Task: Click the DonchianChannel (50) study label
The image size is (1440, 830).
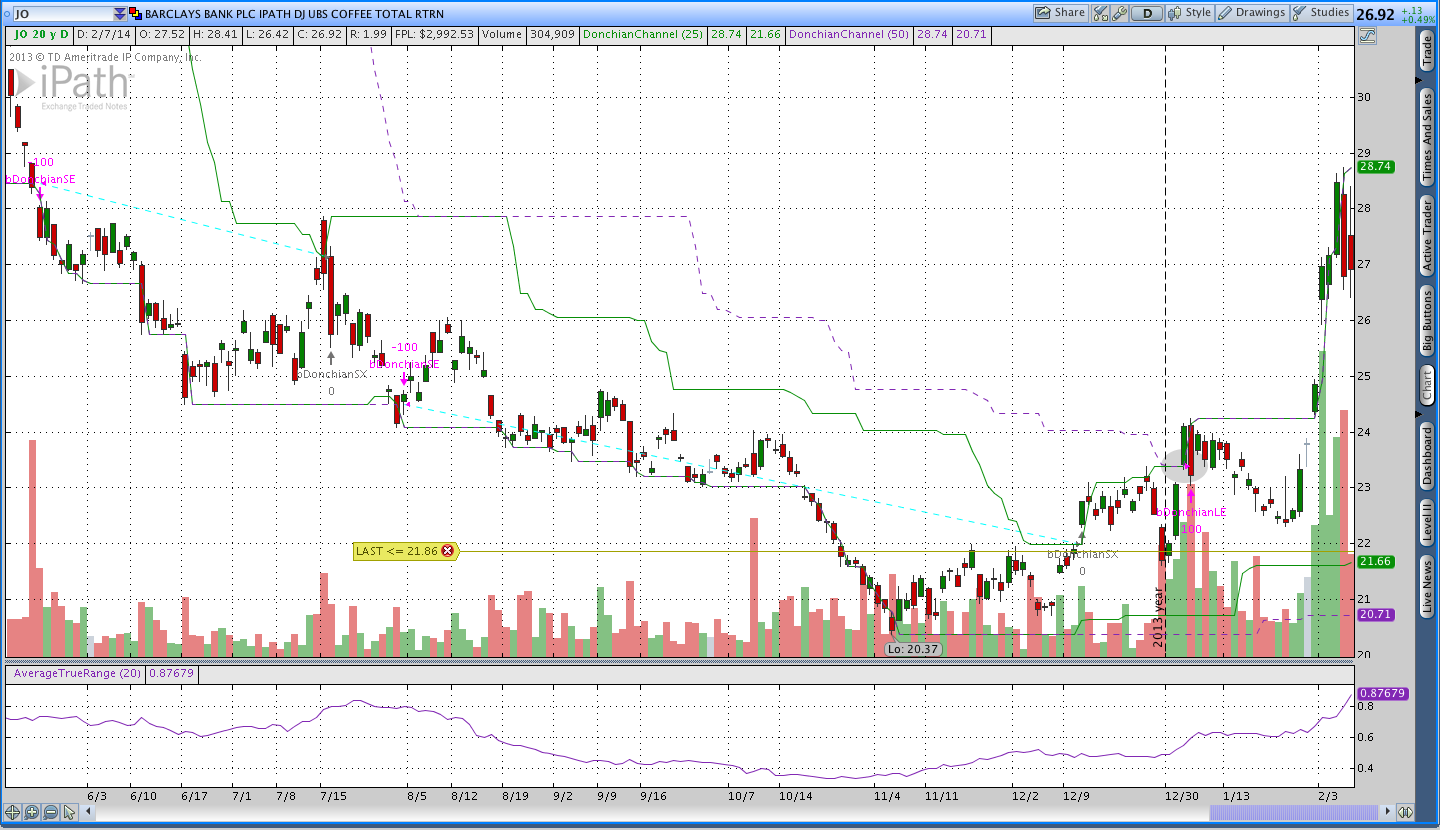Action: [x=849, y=34]
